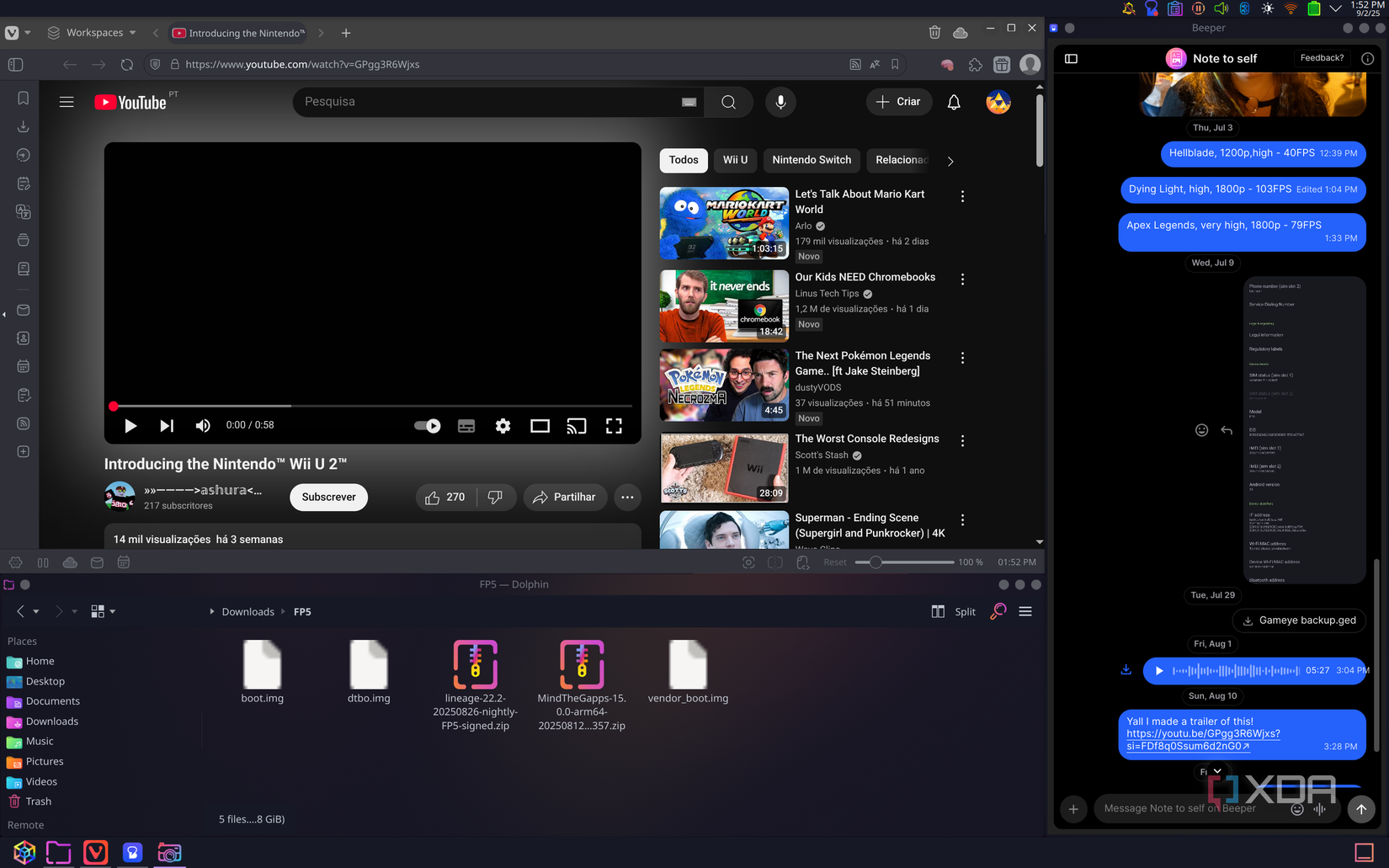The image size is (1389, 868).
Task: Reveal more YouTube filter chips with the arrow
Action: (950, 160)
